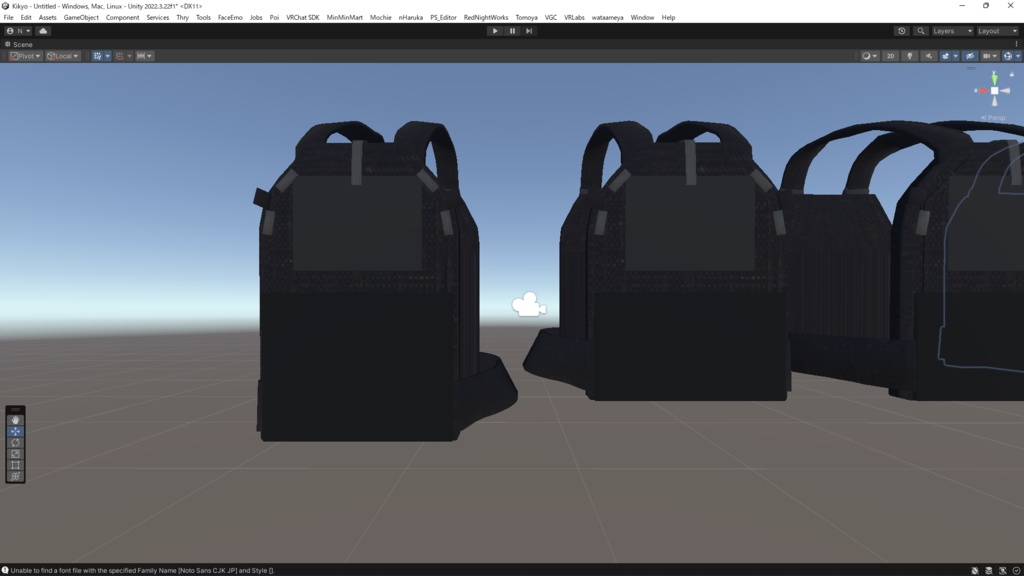Select the combined Transform tool

[15, 477]
